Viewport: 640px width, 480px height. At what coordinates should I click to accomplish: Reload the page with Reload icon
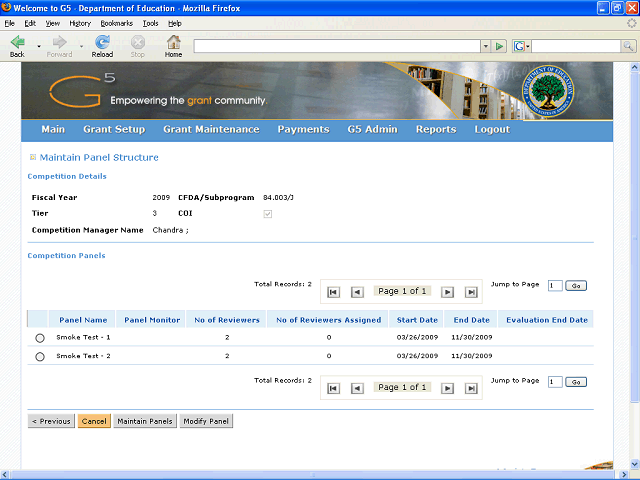(x=102, y=42)
